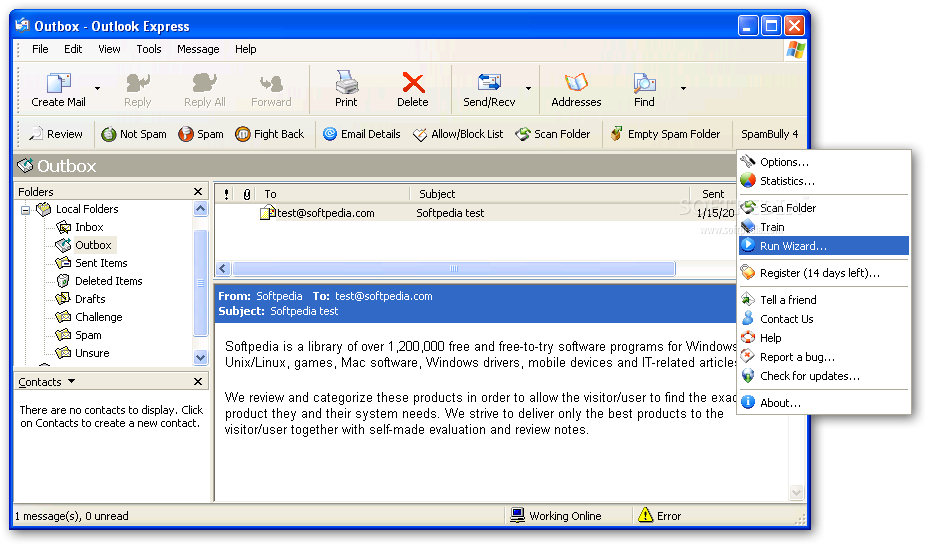Delete the selected message
Image resolution: width=927 pixels, height=545 pixels.
coord(413,90)
